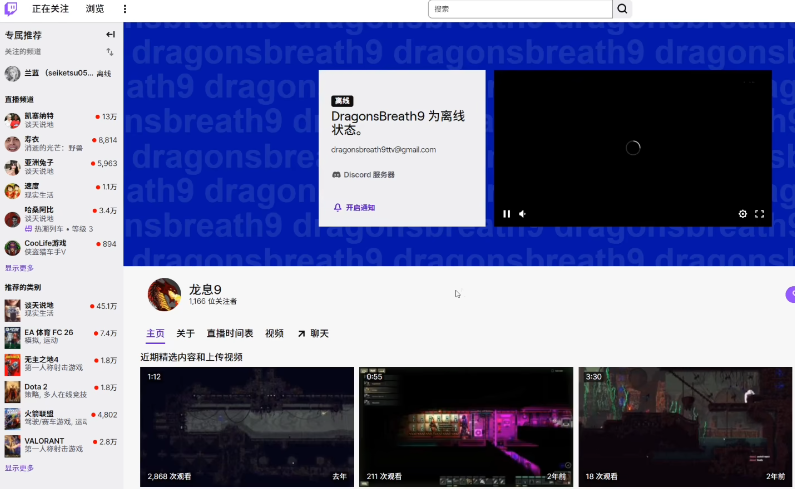Open 速度 live channel
Screen dimensions: 795x489
61,190
